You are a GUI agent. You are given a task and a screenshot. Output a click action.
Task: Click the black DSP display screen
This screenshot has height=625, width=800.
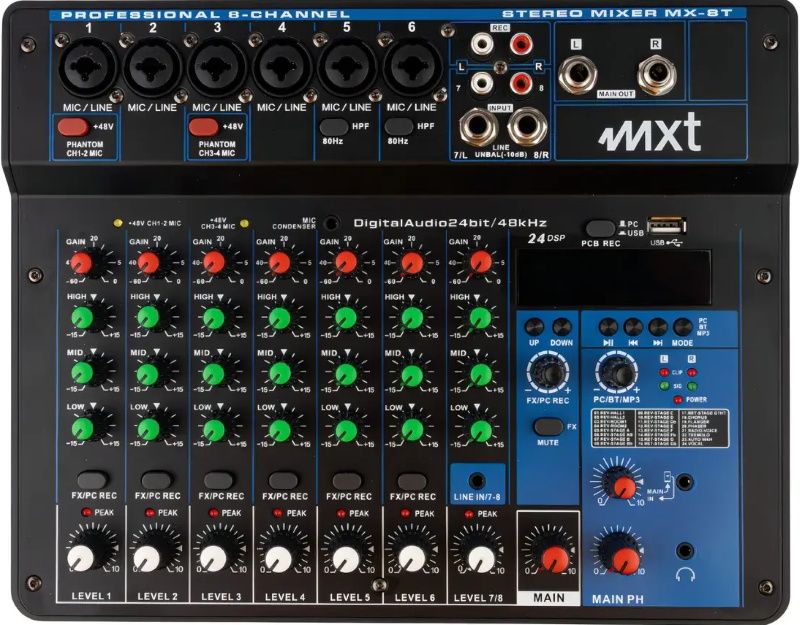point(614,278)
